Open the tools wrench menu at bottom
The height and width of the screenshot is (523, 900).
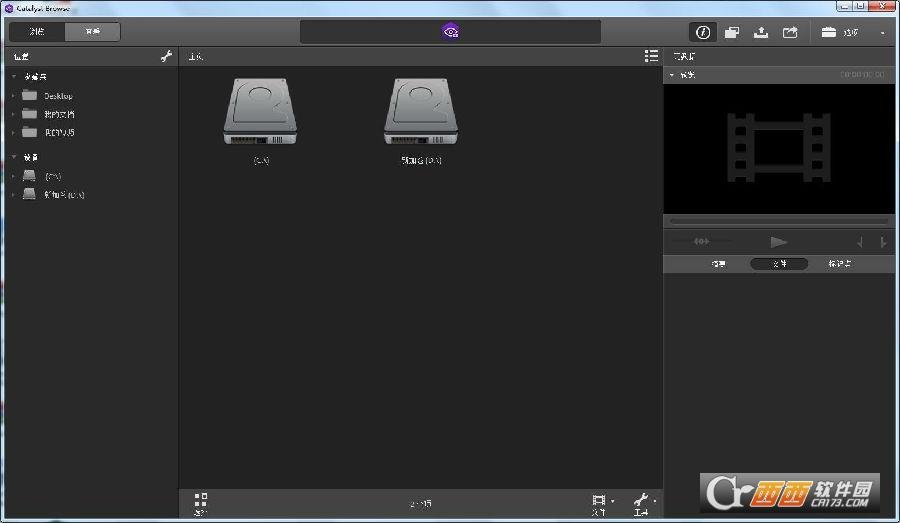point(643,502)
